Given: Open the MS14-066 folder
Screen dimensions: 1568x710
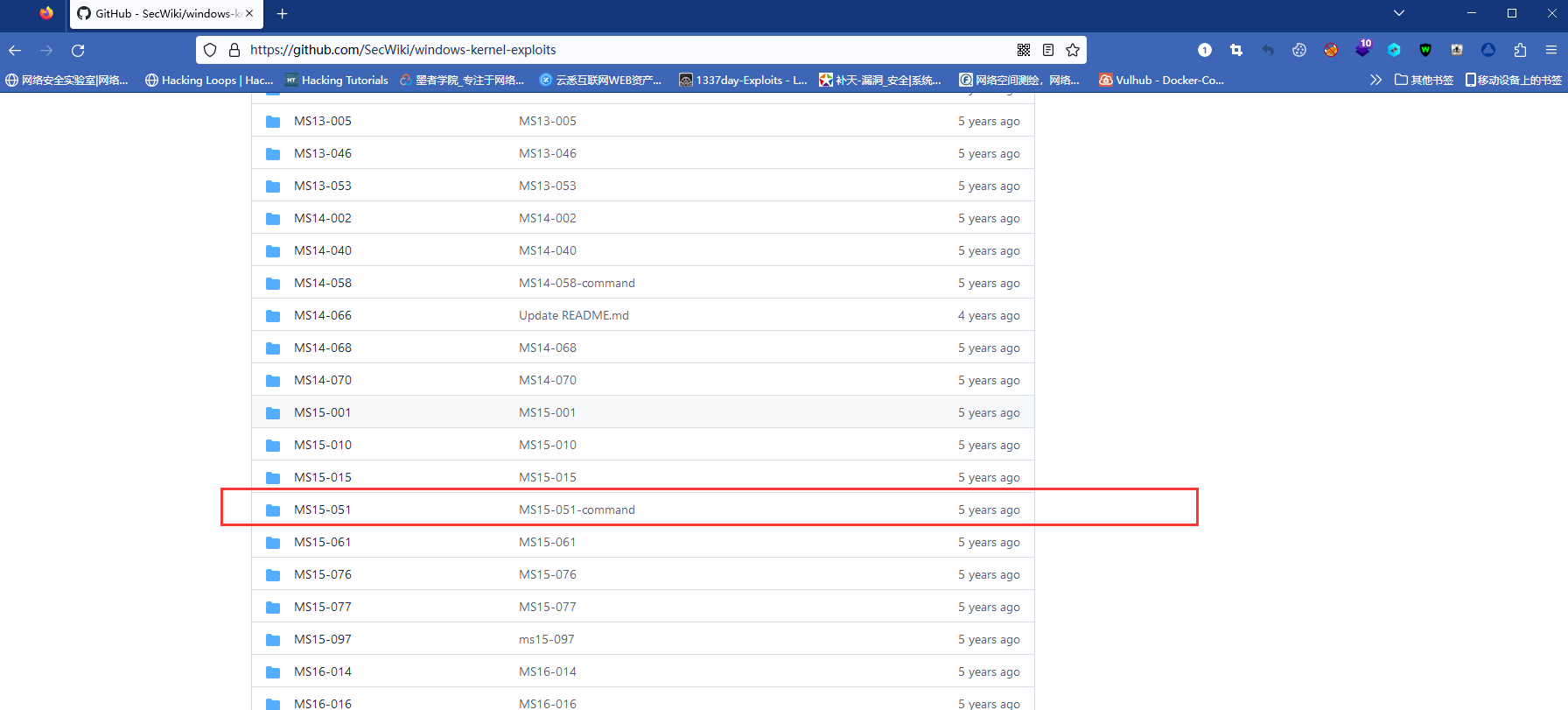Looking at the screenshot, I should point(323,315).
